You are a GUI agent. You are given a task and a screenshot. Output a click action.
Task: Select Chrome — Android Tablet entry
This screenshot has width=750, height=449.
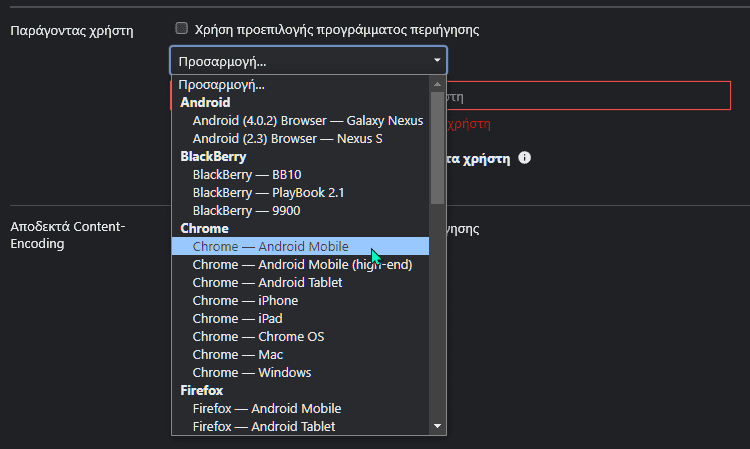pyautogui.click(x=267, y=283)
